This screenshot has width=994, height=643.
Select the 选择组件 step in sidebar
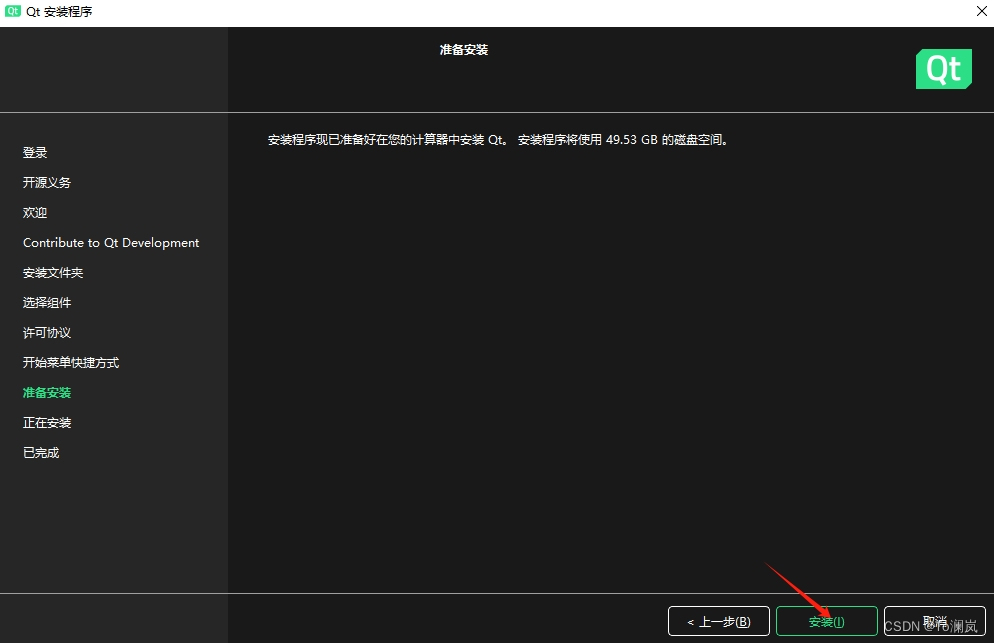click(x=47, y=302)
